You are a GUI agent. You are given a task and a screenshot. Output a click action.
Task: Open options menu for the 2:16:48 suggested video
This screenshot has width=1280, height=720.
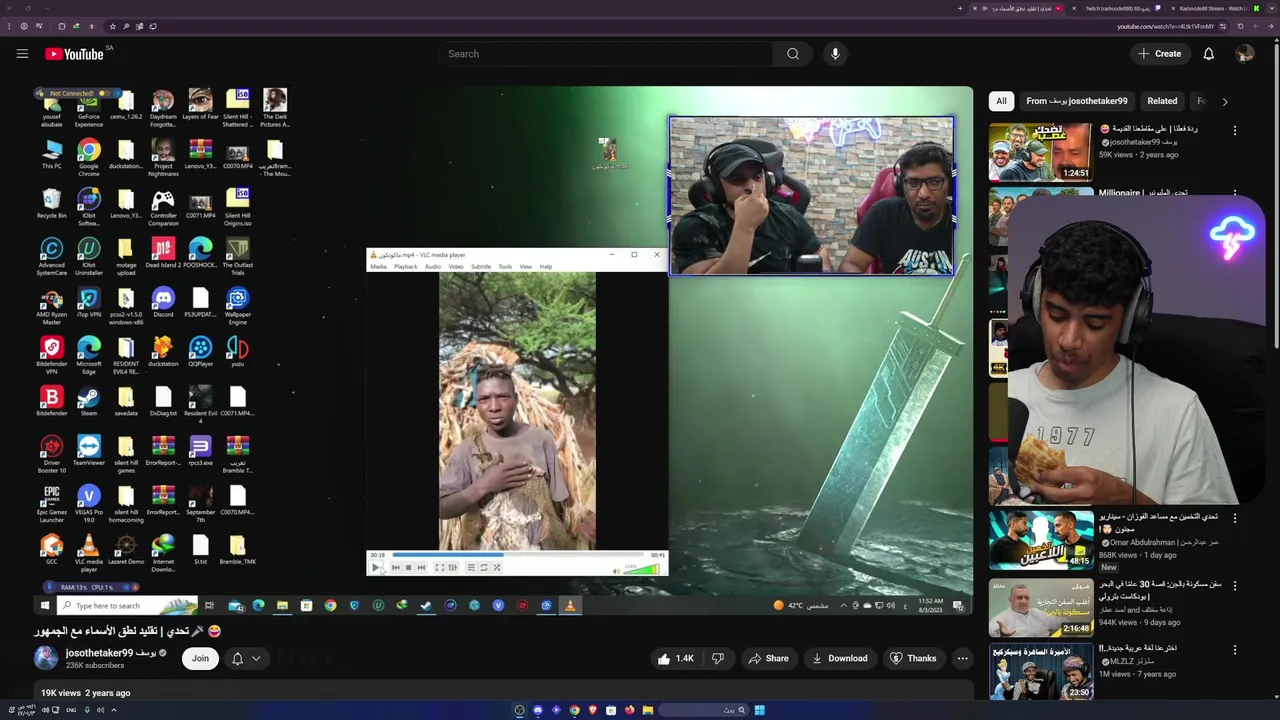1235,584
